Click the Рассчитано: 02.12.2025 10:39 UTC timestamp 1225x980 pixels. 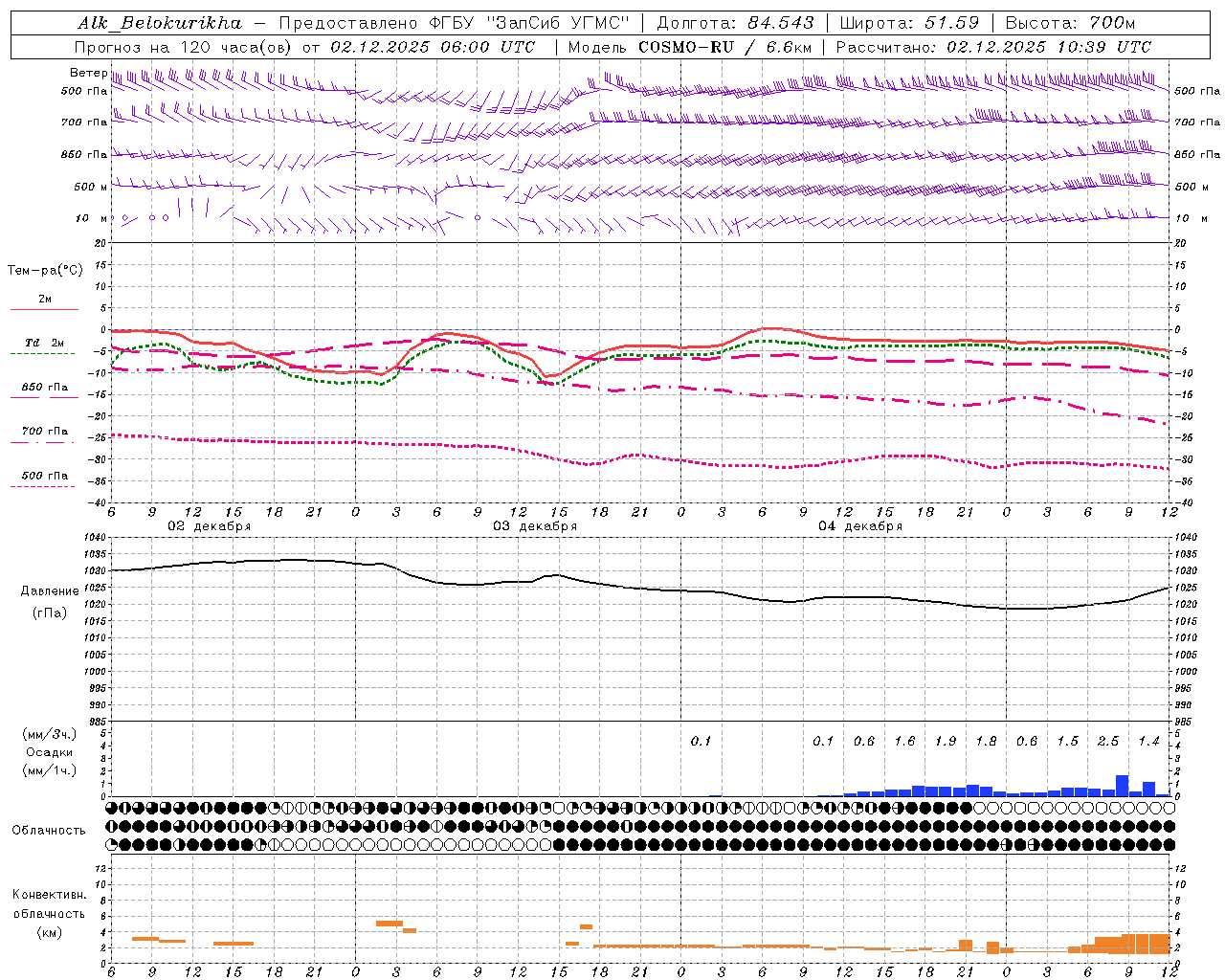coord(993,47)
